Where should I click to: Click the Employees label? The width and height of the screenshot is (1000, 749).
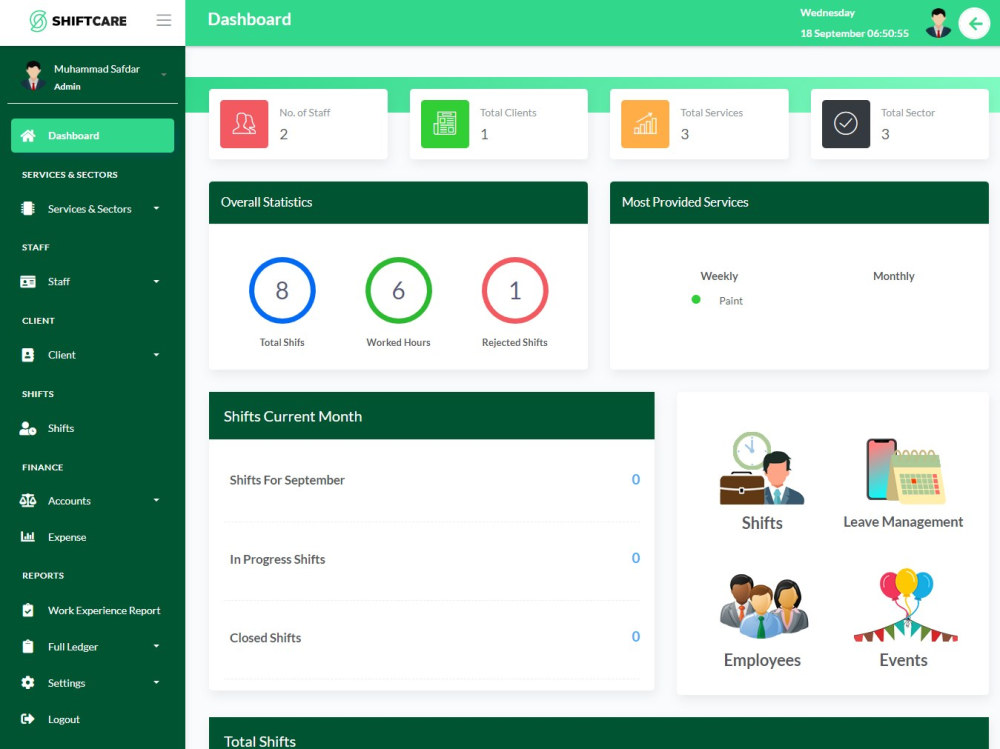coord(762,660)
